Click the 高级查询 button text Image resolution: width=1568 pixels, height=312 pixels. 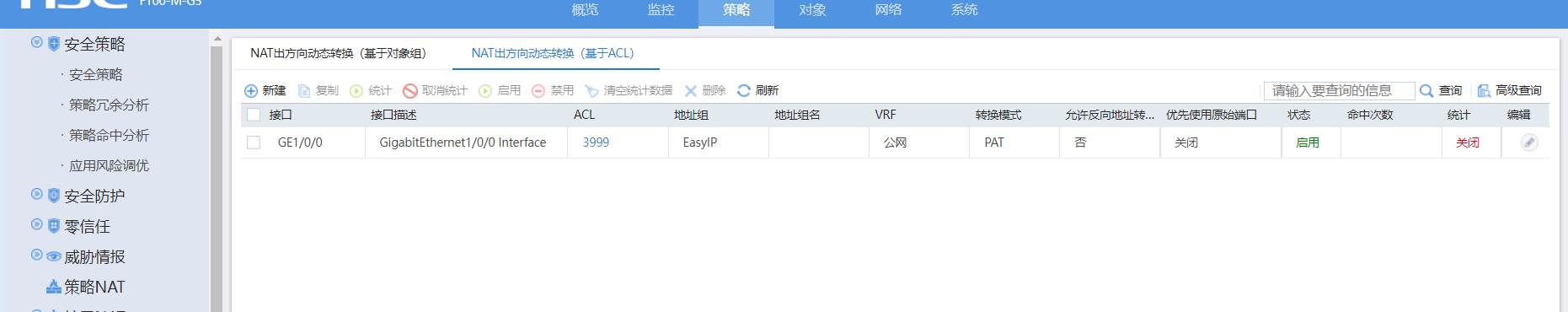pos(1518,91)
